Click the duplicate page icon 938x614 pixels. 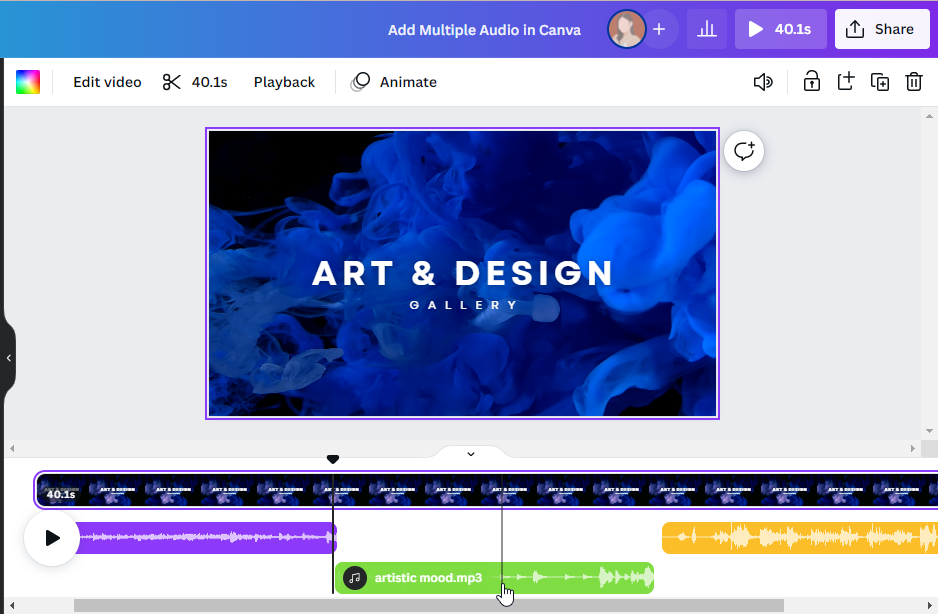[880, 82]
